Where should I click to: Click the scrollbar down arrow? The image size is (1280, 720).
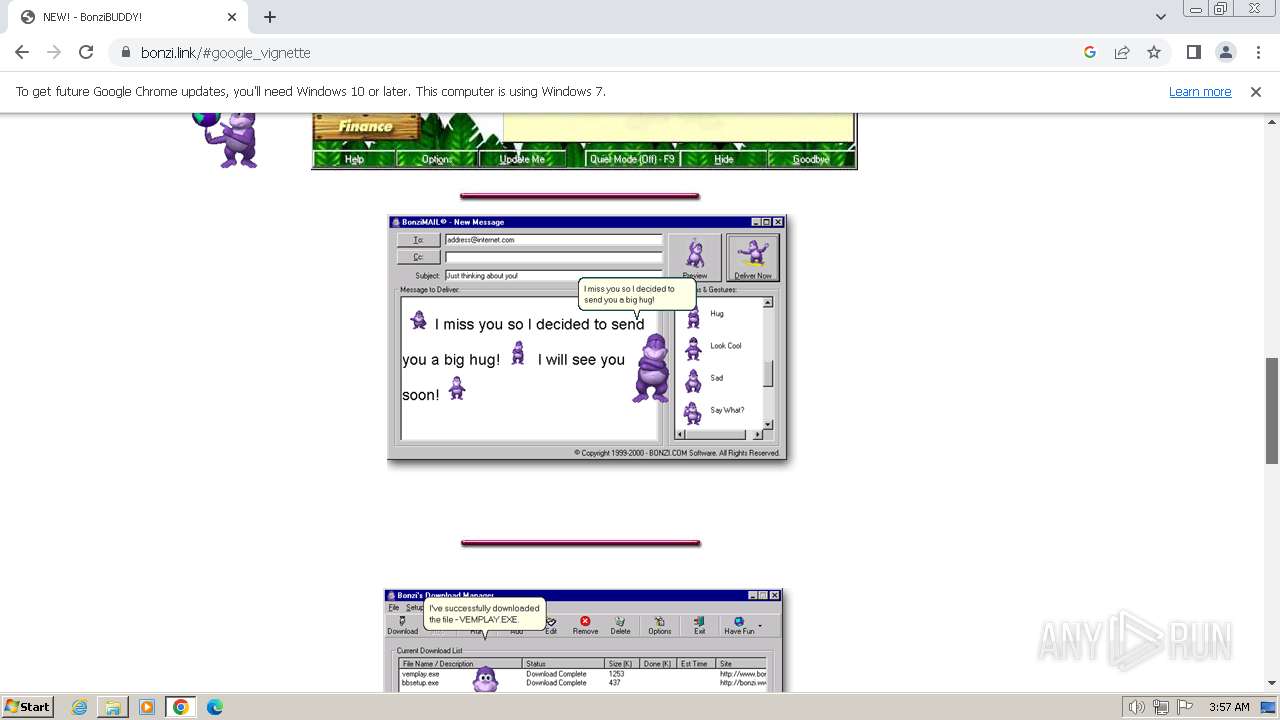tap(1272, 683)
